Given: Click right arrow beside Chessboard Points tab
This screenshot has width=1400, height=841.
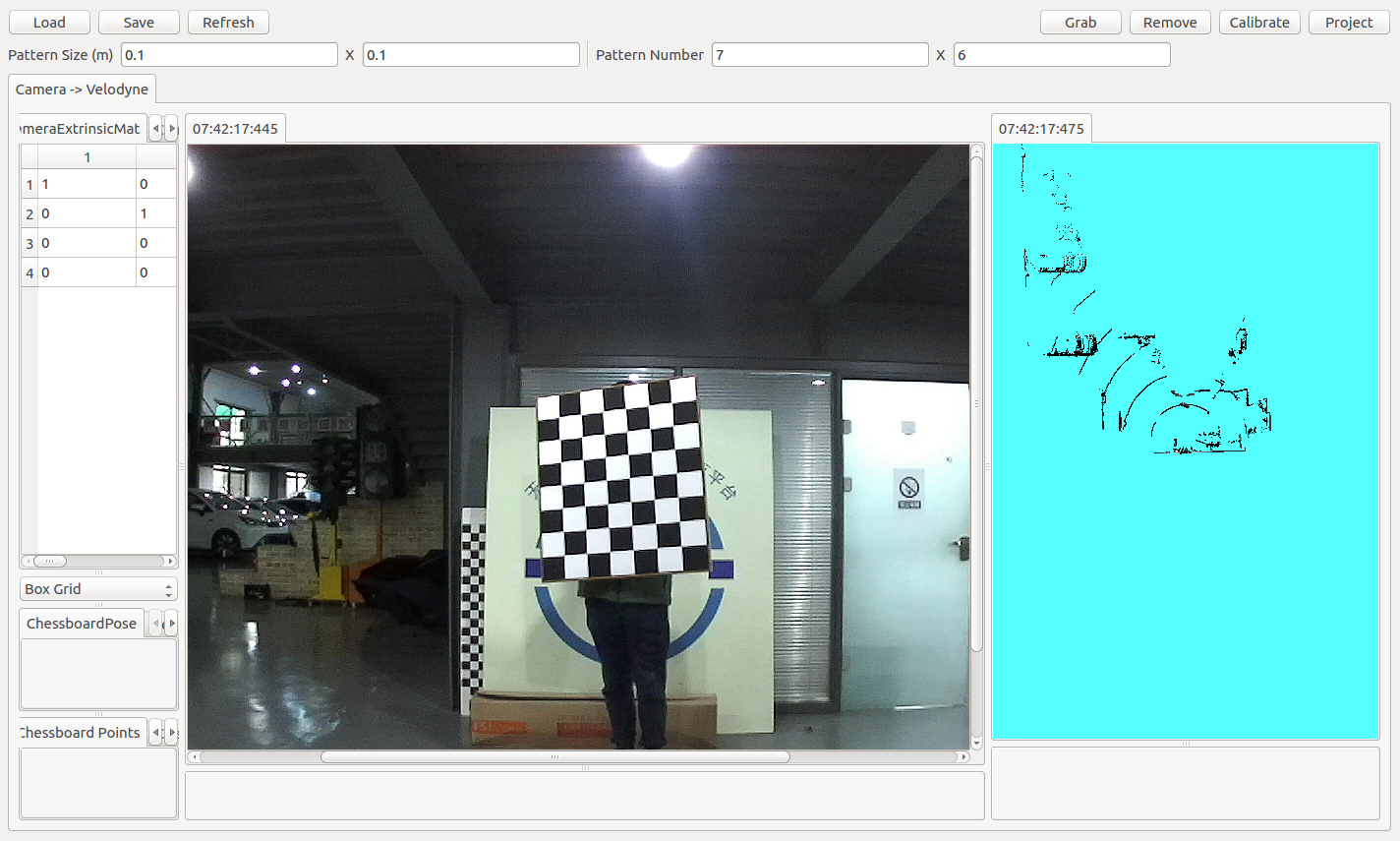Looking at the screenshot, I should click(172, 733).
